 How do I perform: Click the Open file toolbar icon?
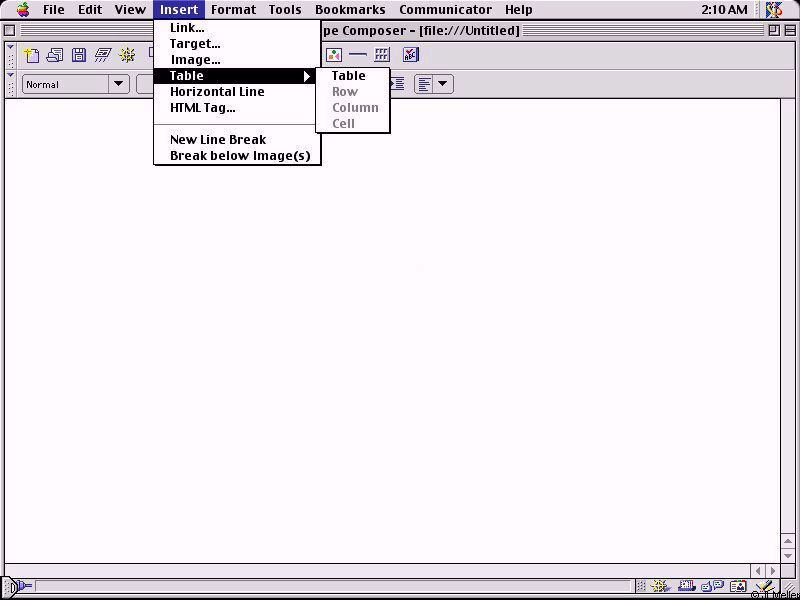tap(55, 55)
